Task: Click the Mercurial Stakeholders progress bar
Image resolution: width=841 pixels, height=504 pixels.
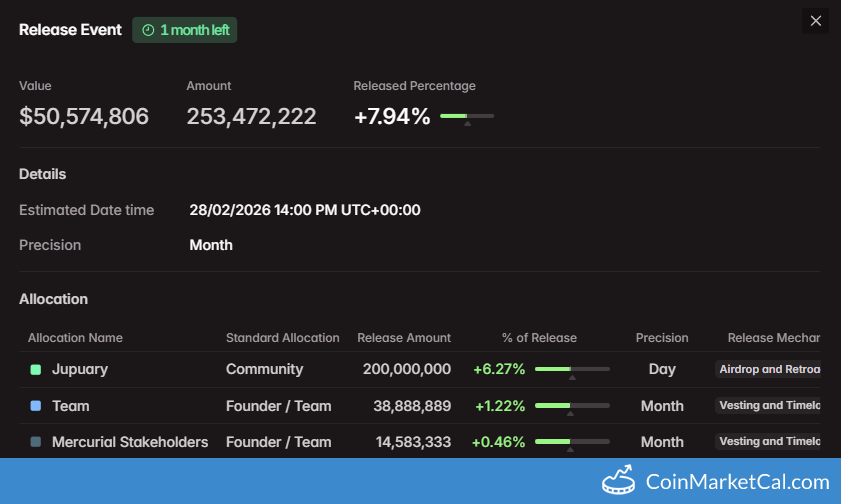Action: click(572, 441)
